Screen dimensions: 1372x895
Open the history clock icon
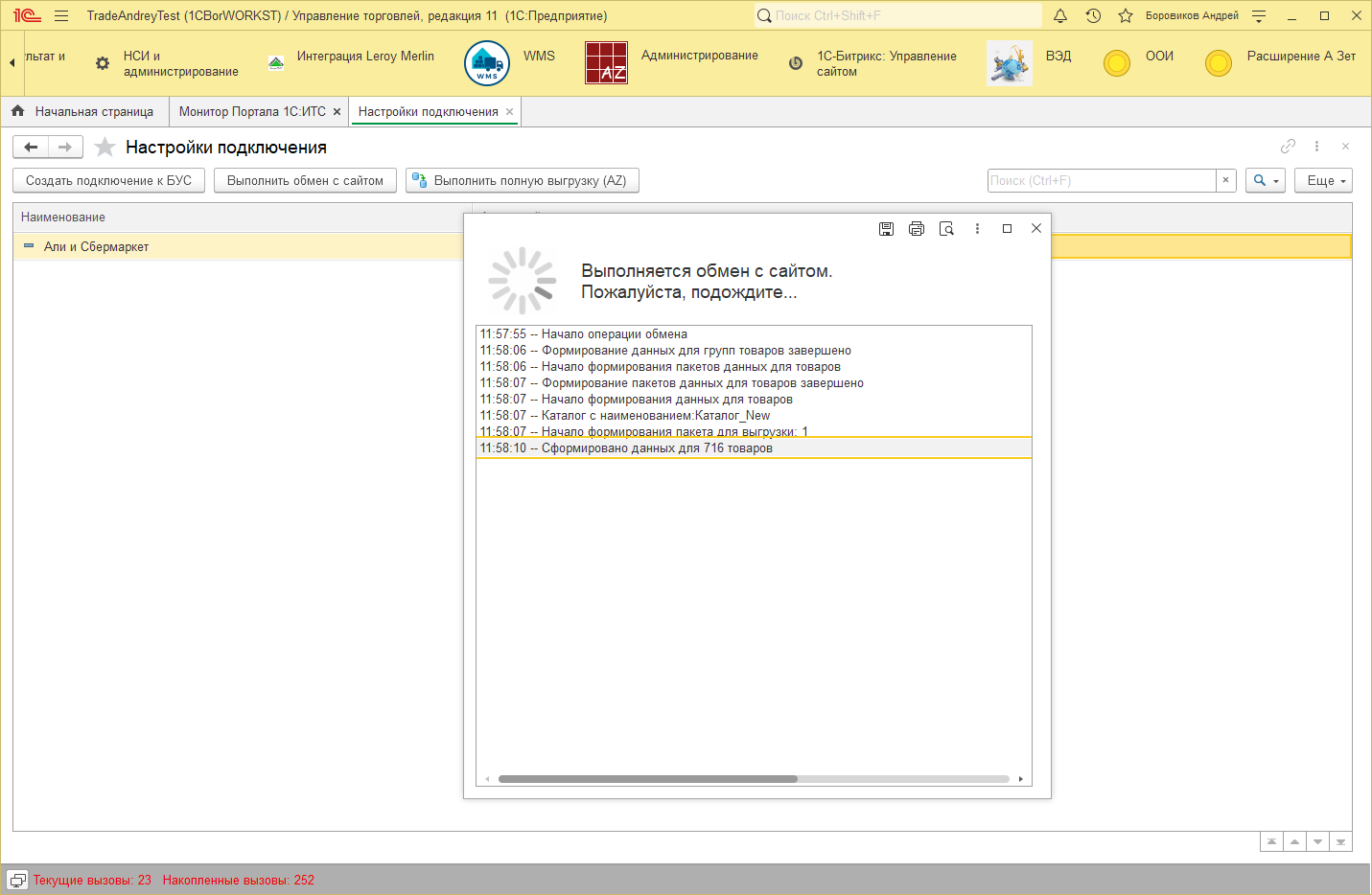coord(1093,16)
